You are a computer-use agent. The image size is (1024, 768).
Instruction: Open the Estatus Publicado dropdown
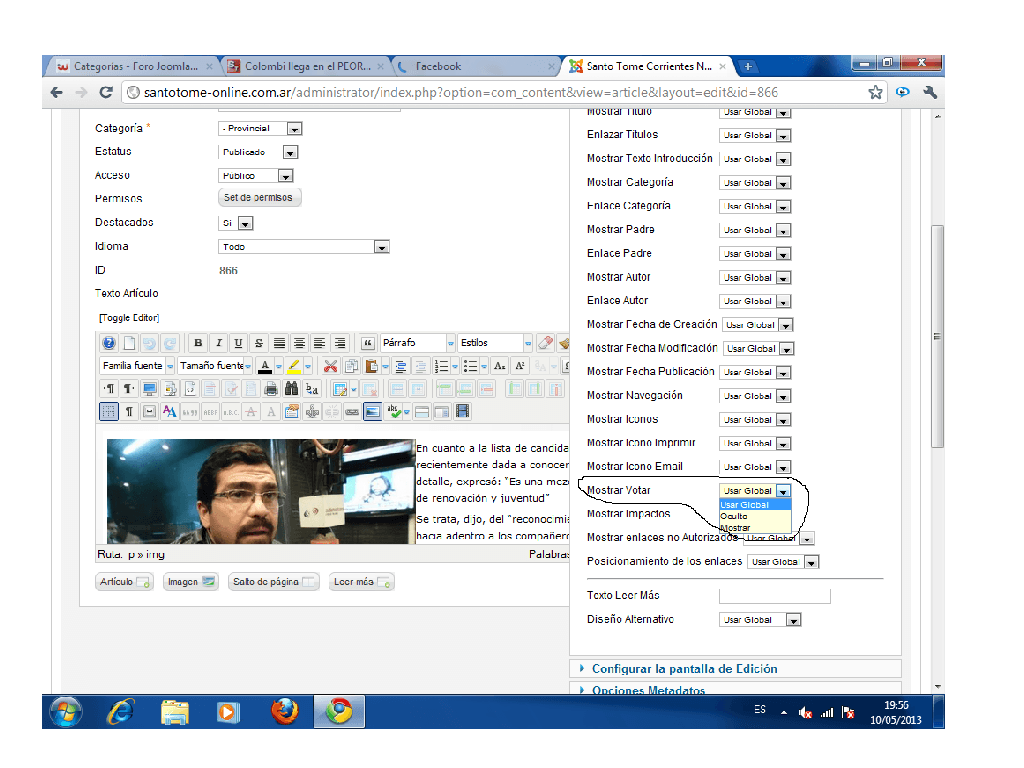258,152
